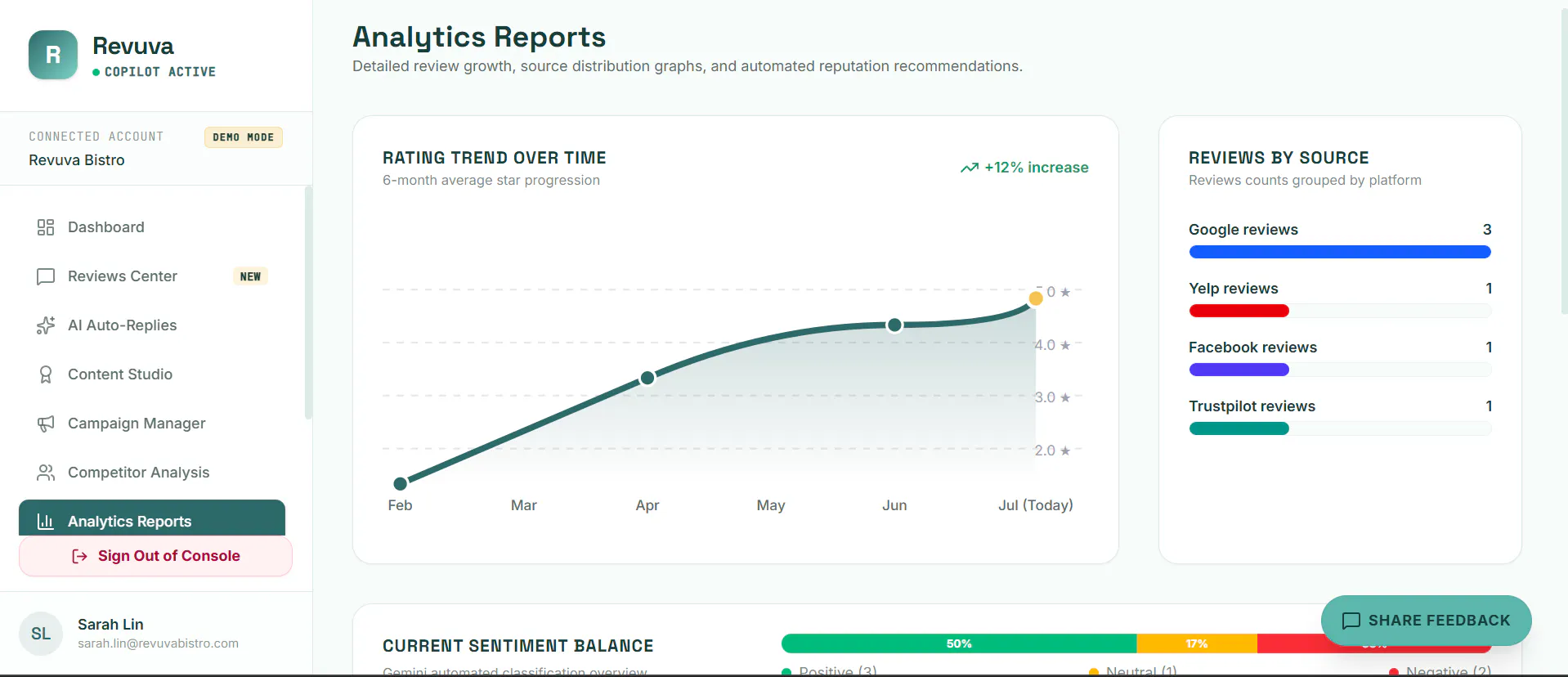This screenshot has height=677, width=1568.
Task: Click the Trustpilot reviews label
Action: (1252, 406)
